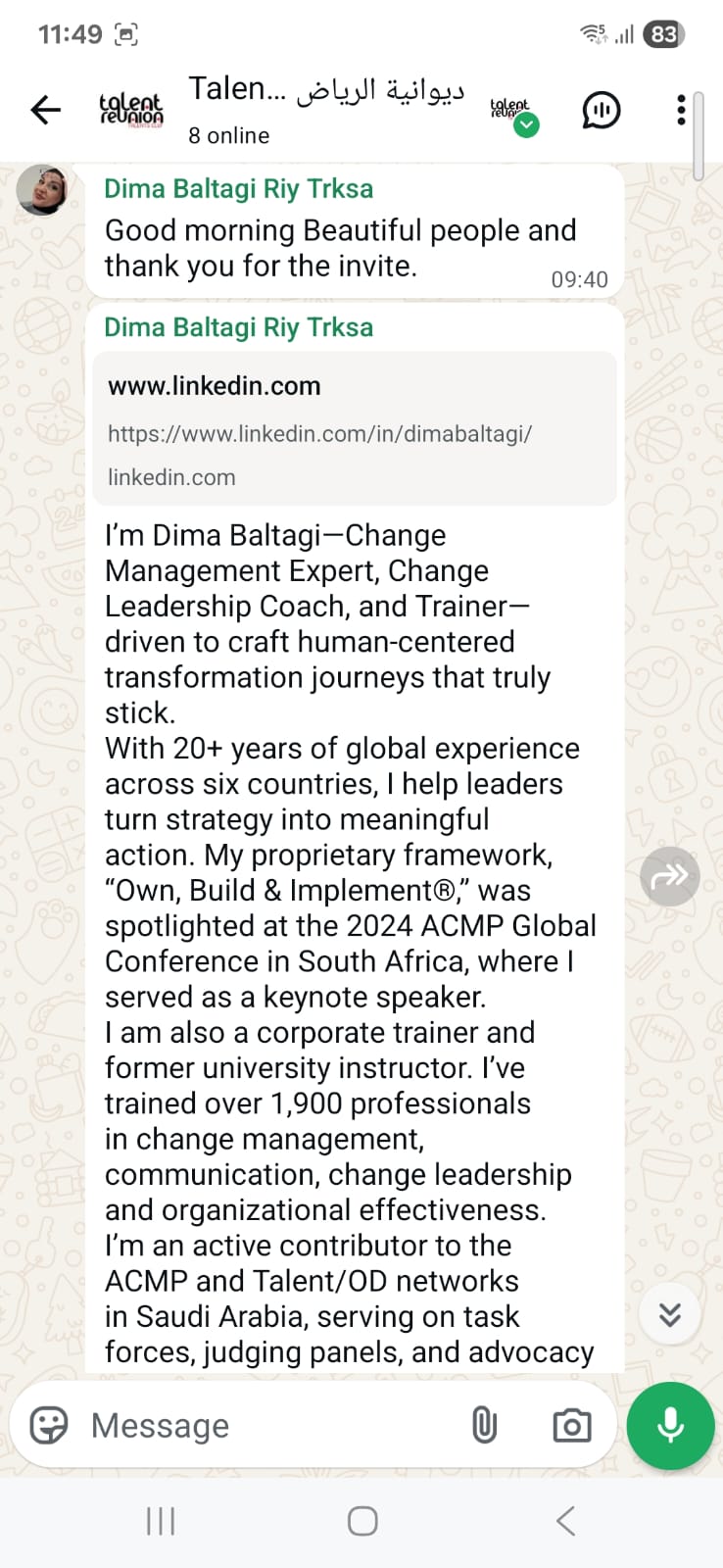723x1568 pixels.
Task: Click the chat scrollbar handle
Action: point(698,137)
